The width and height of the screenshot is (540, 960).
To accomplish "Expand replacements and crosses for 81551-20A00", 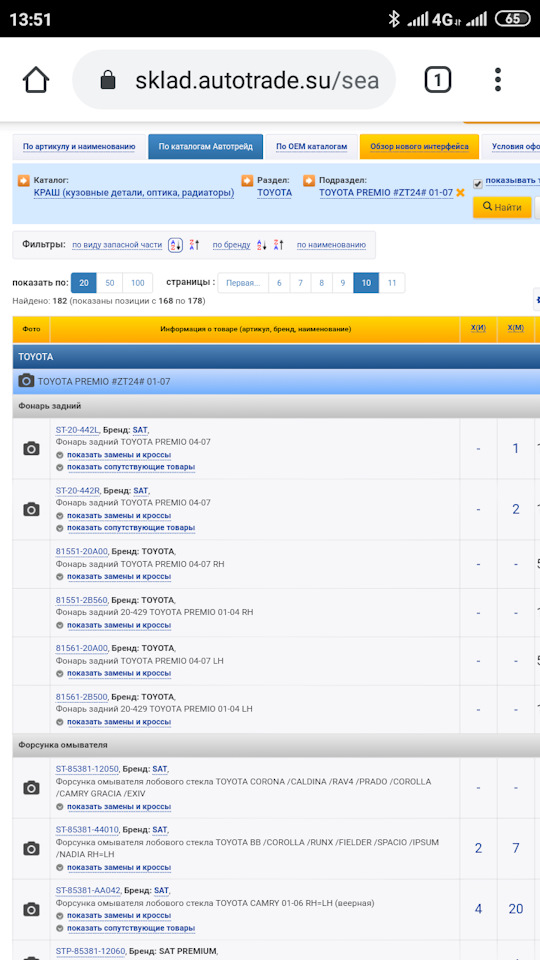I will pos(119,577).
